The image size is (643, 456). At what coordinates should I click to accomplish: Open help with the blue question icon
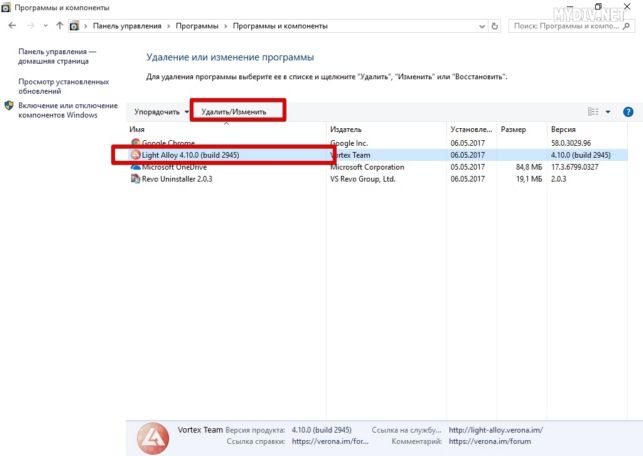[628, 112]
